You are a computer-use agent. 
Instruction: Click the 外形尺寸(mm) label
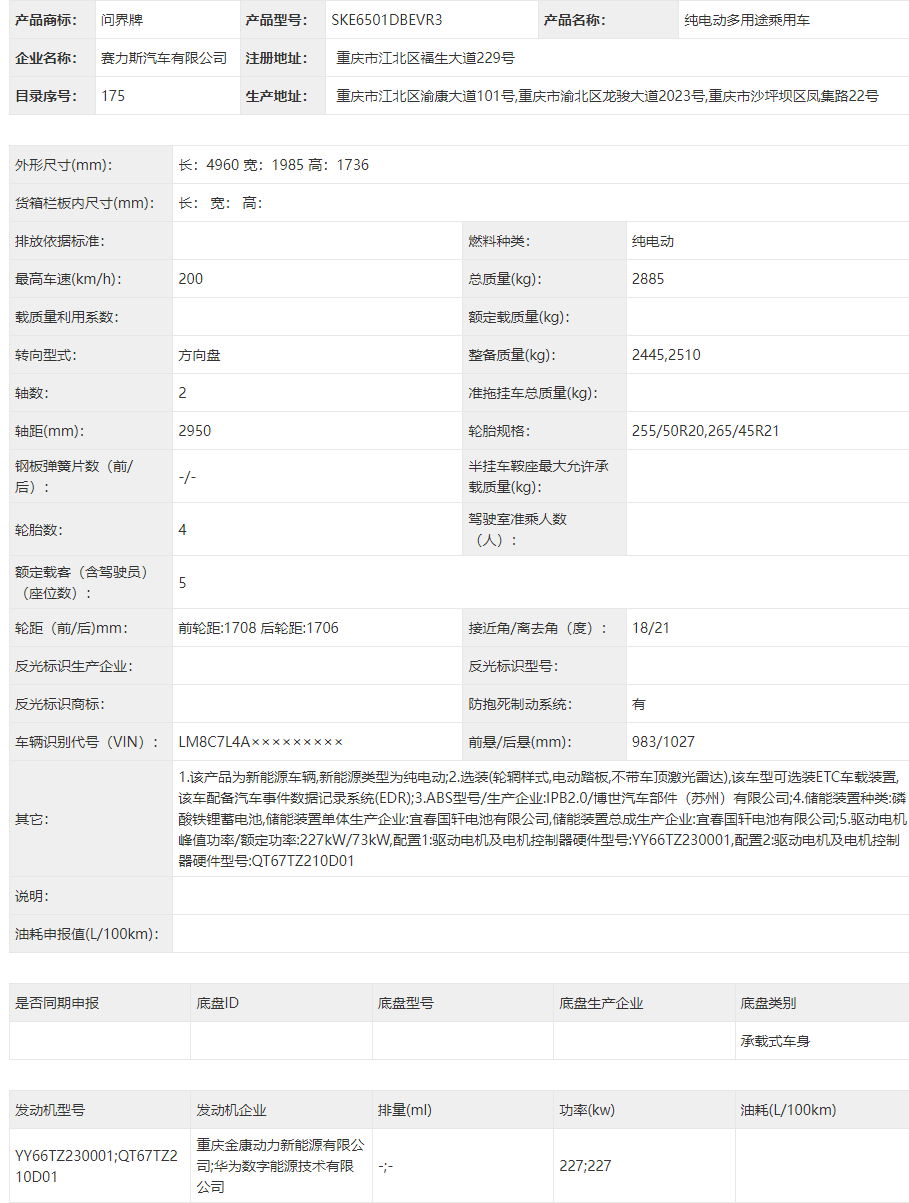[x=63, y=165]
